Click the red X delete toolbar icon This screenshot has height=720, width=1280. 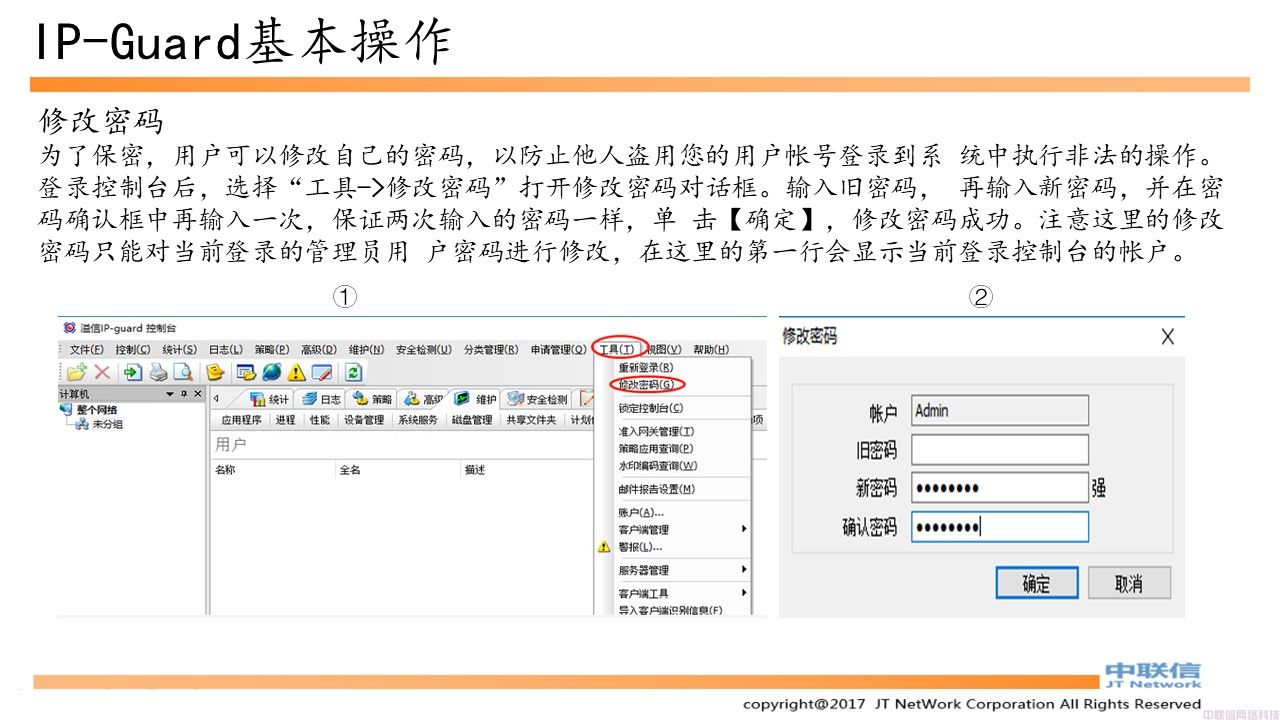(x=102, y=372)
